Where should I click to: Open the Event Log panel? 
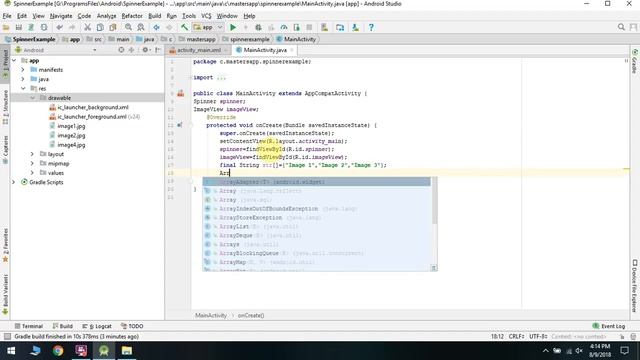click(x=609, y=326)
